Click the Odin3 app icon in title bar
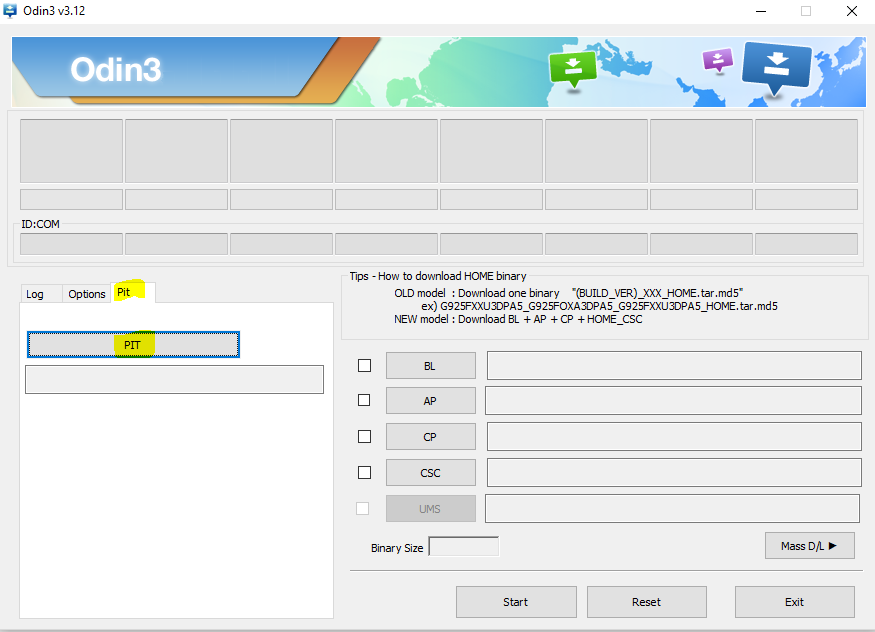 click(x=11, y=11)
